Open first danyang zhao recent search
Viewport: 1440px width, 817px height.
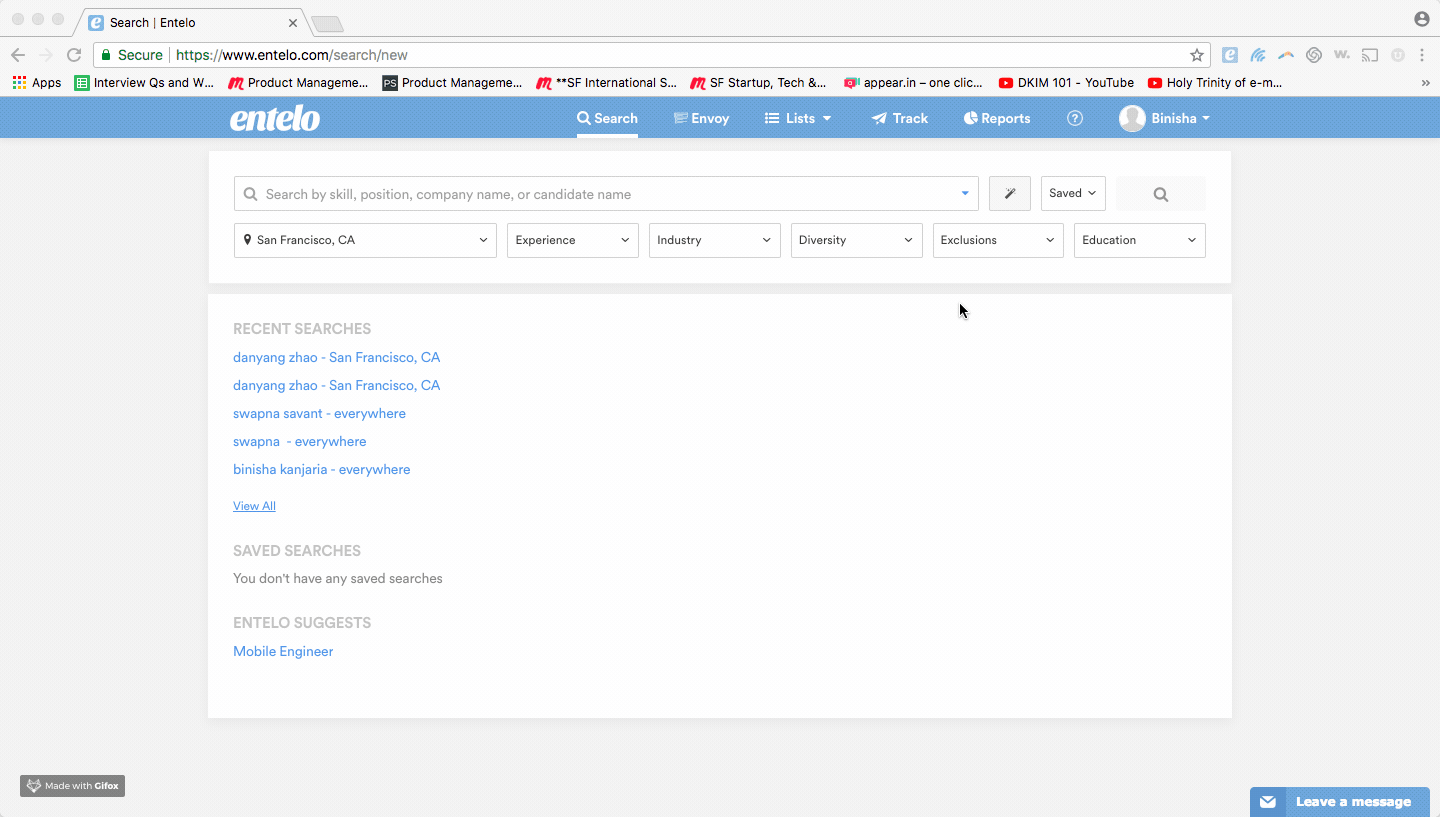pos(336,357)
